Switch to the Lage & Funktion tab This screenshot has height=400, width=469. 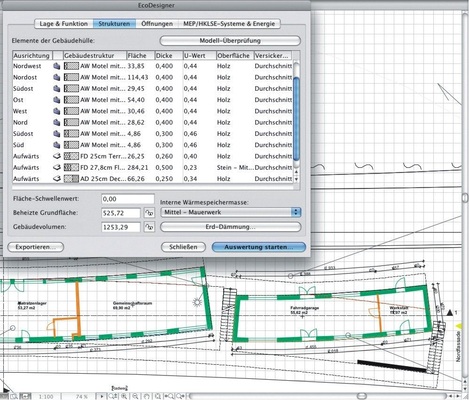click(63, 24)
